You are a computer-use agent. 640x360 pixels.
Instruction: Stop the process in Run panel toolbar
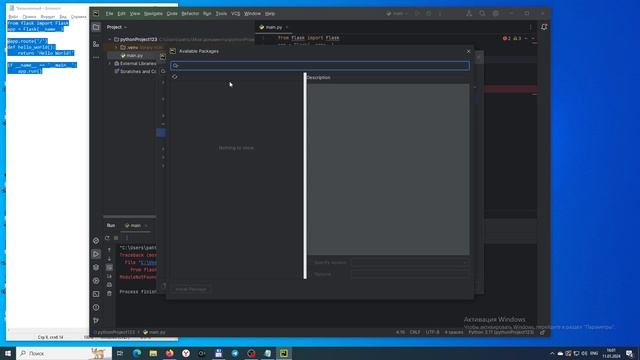pyautogui.click(x=116, y=238)
